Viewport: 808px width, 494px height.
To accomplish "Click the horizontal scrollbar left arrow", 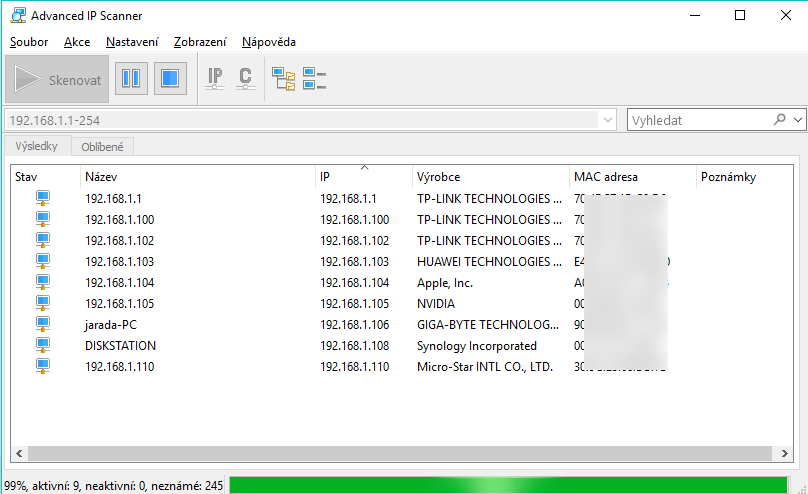I will [x=19, y=453].
